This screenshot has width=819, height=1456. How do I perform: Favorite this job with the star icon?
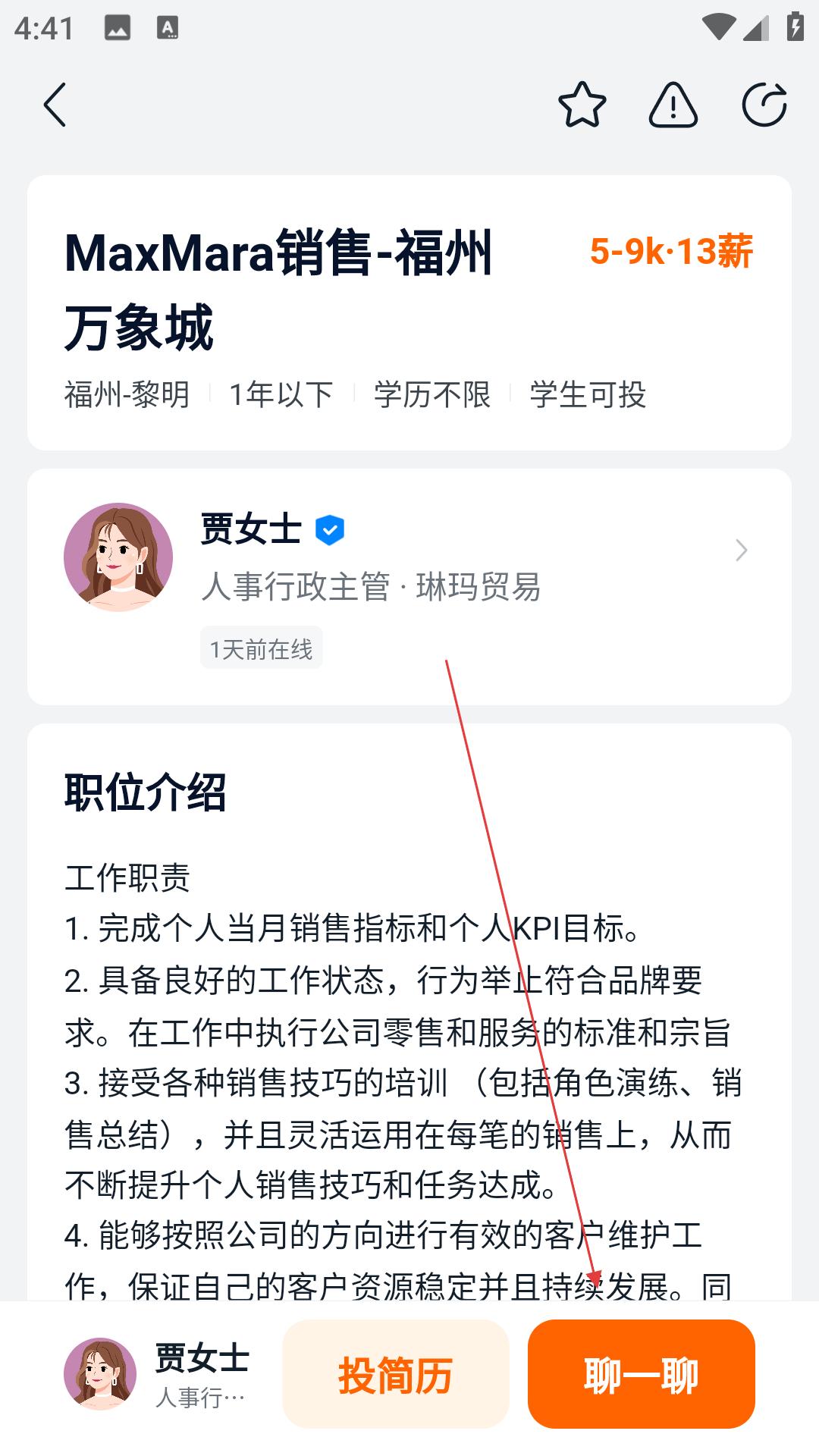pos(582,105)
